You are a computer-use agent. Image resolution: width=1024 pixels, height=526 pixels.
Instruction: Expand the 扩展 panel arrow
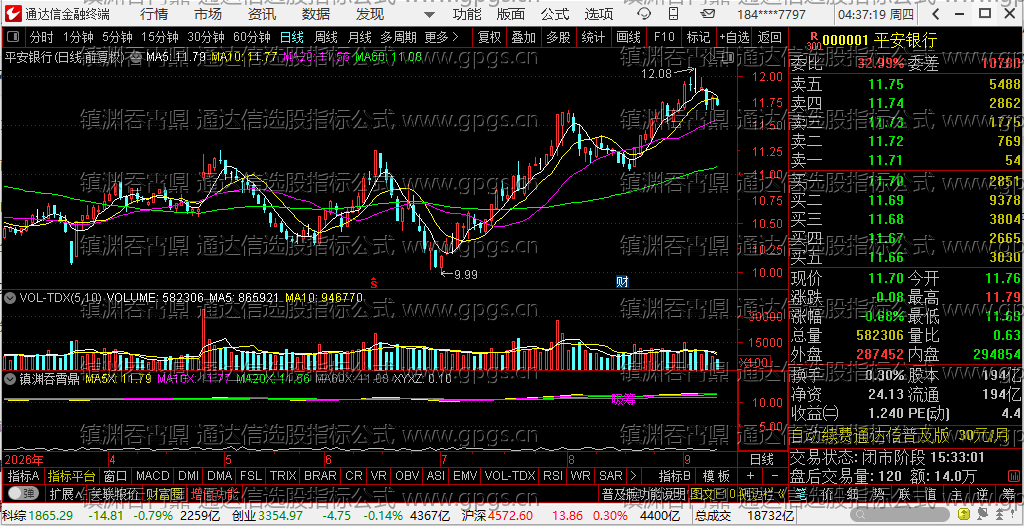tap(65, 493)
